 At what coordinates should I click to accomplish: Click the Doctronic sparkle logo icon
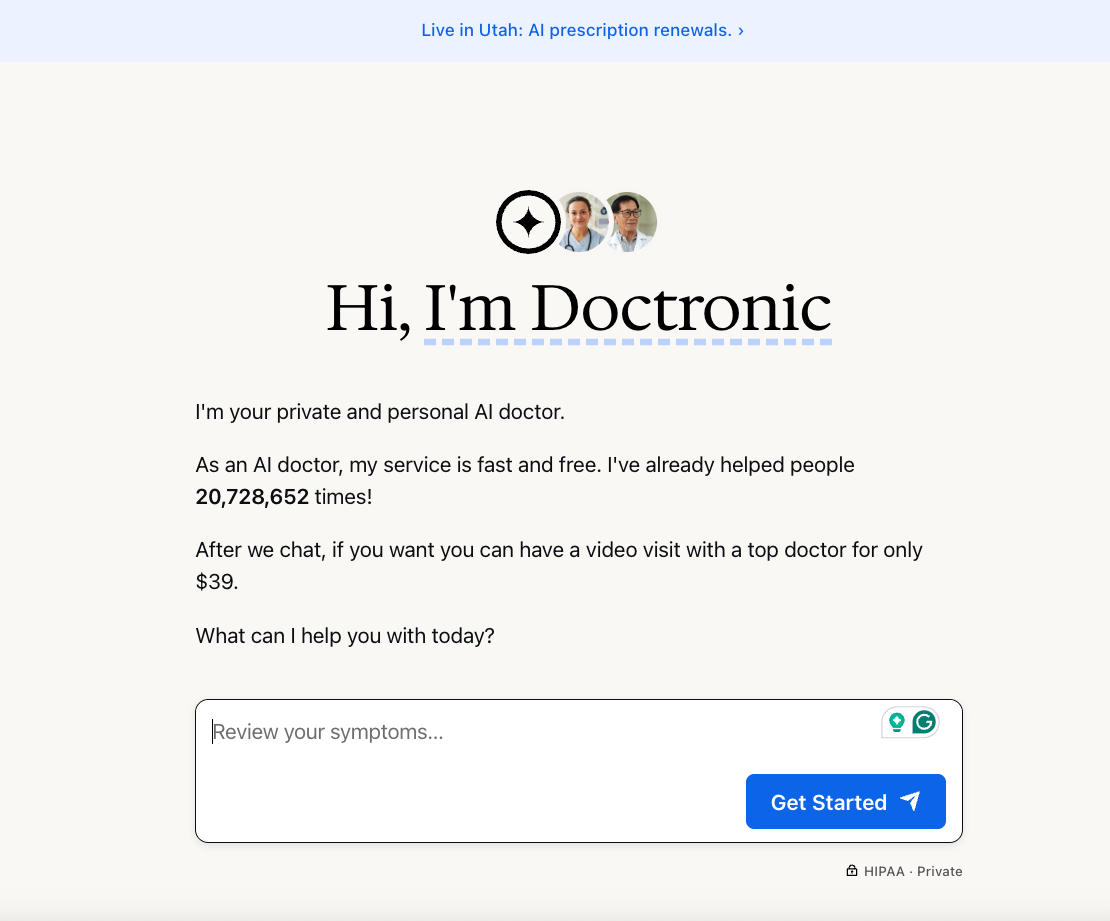coord(528,222)
